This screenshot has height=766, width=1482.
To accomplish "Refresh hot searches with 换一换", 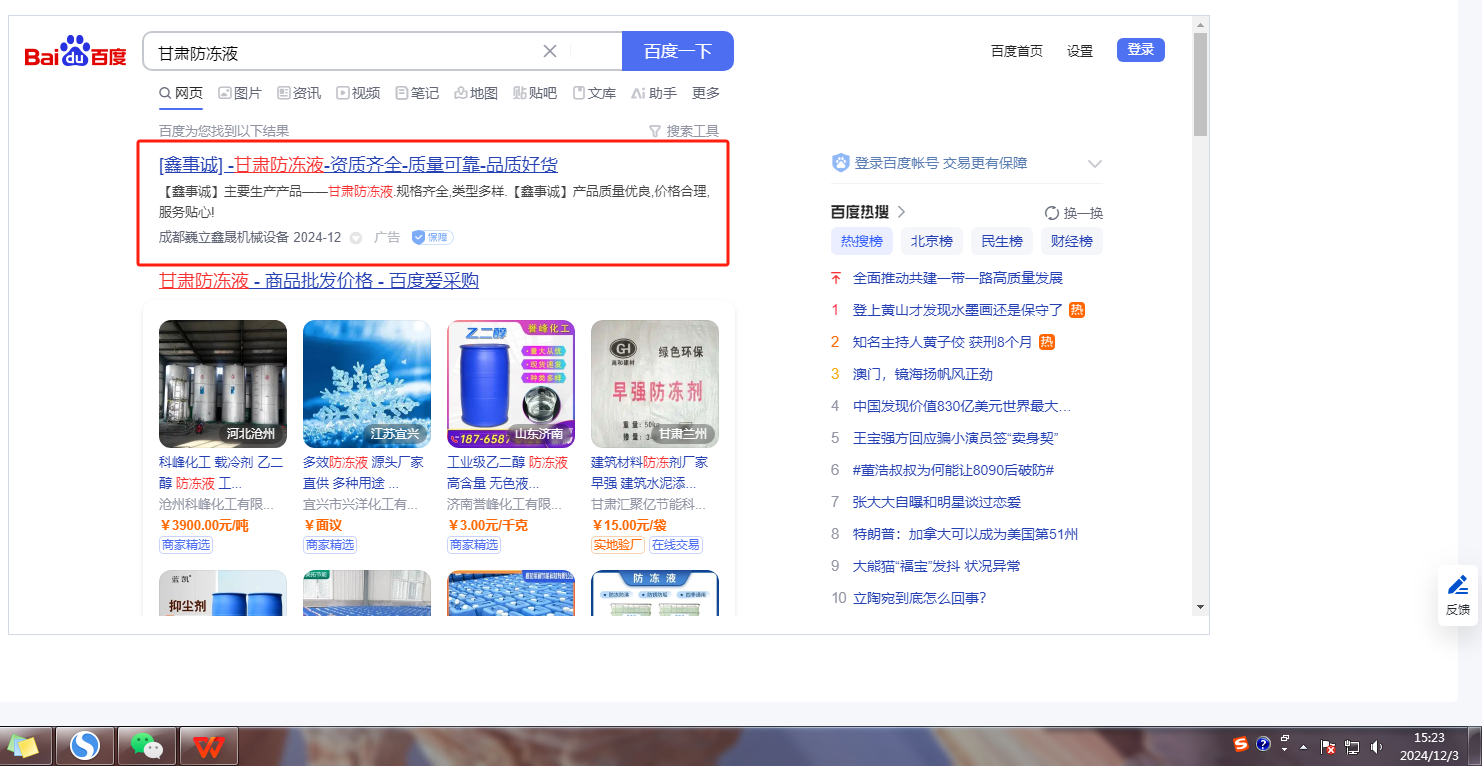I will (x=1074, y=213).
